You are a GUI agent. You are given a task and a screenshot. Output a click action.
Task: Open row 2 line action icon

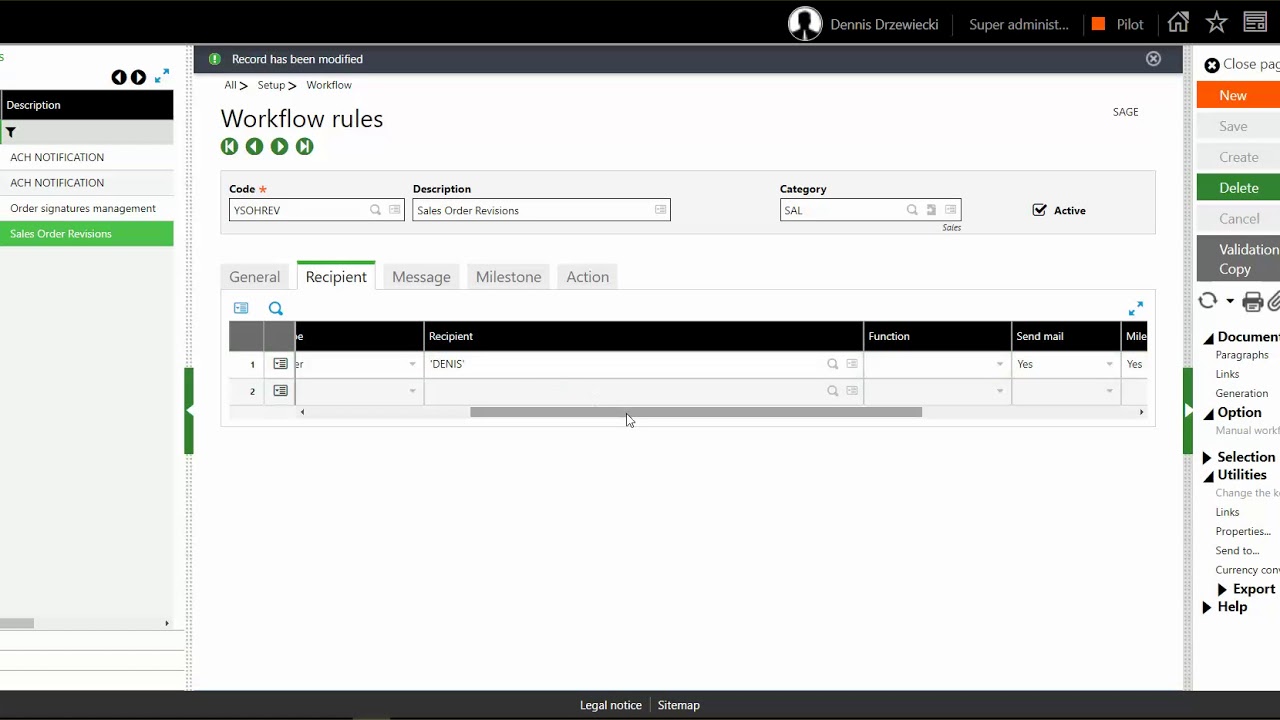pos(280,391)
